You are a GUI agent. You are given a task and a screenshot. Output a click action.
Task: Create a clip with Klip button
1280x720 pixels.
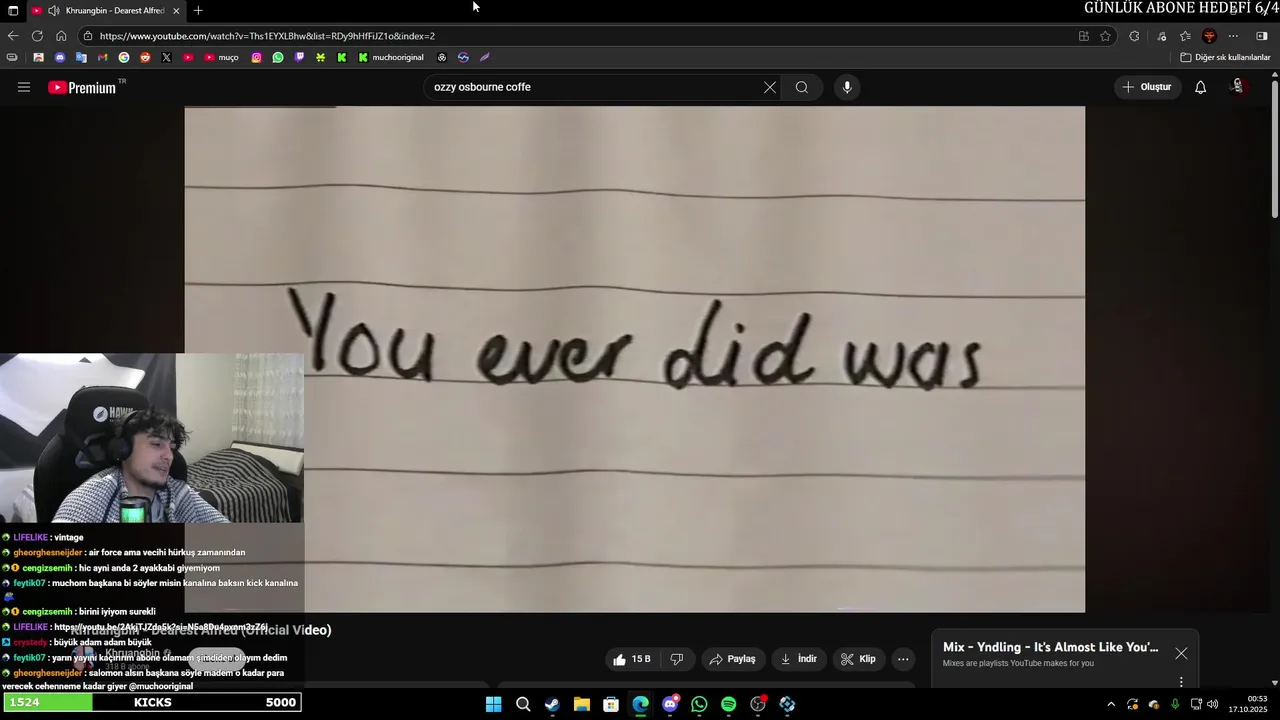coord(858,659)
